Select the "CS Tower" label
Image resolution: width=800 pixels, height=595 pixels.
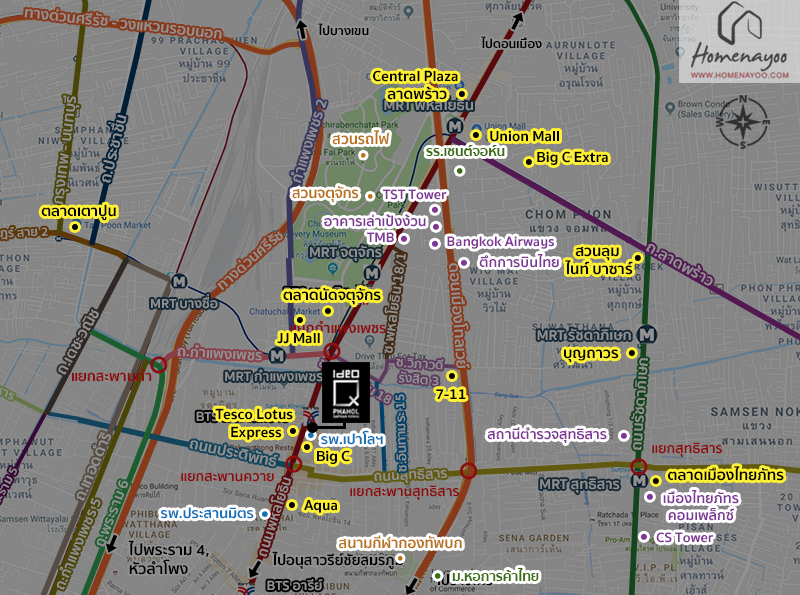tap(684, 537)
